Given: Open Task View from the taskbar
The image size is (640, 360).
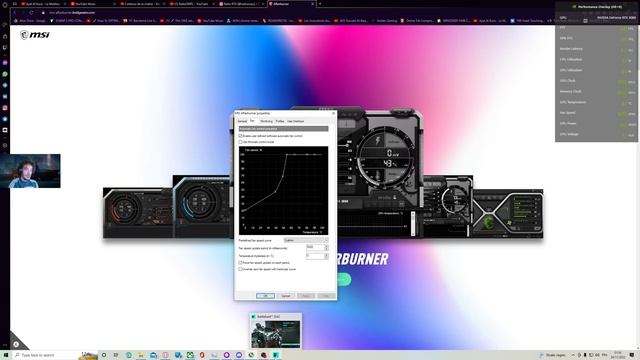Looking at the screenshot, I should (116, 355).
